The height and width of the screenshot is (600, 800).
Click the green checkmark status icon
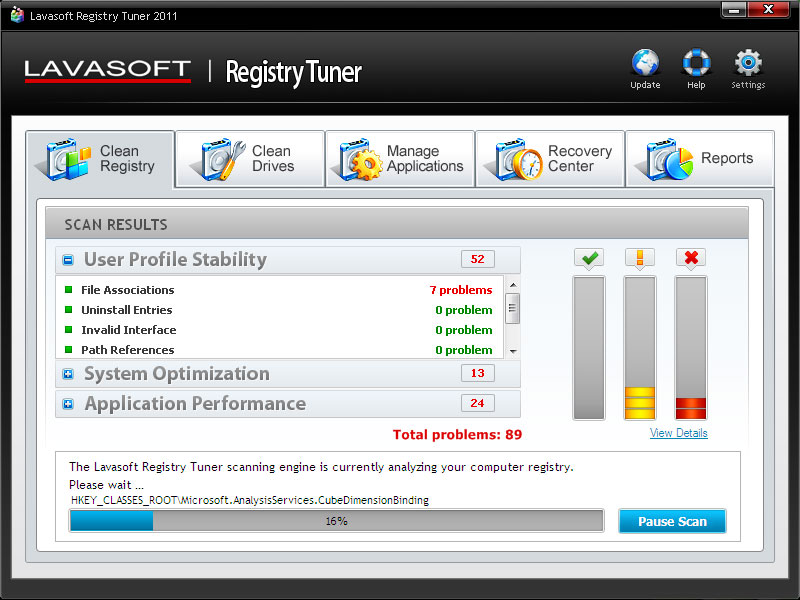pos(589,258)
